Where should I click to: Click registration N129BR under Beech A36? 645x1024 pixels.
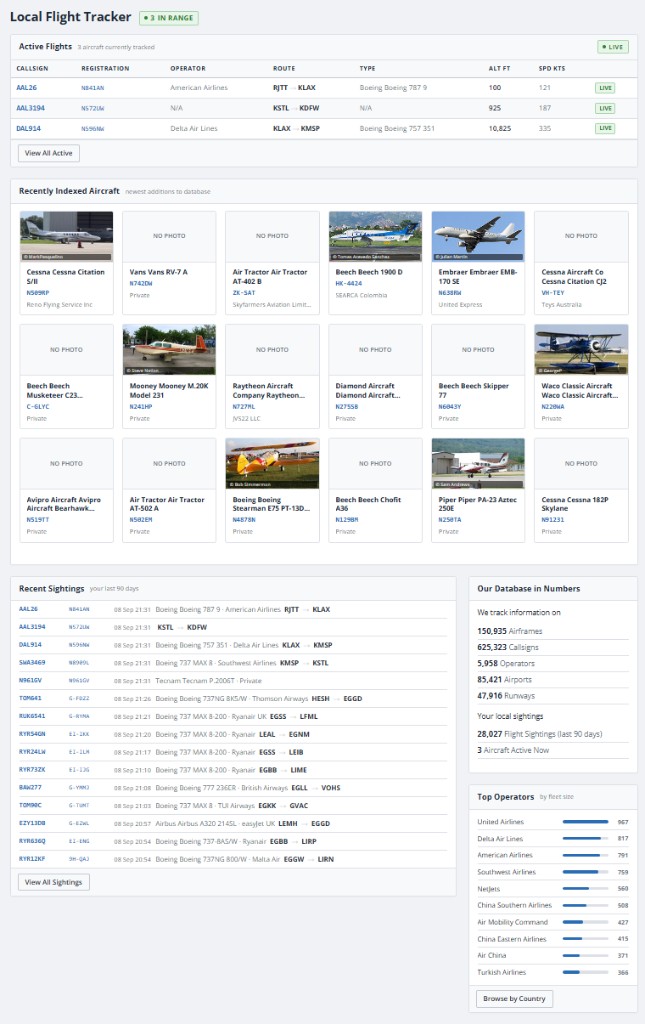347,520
